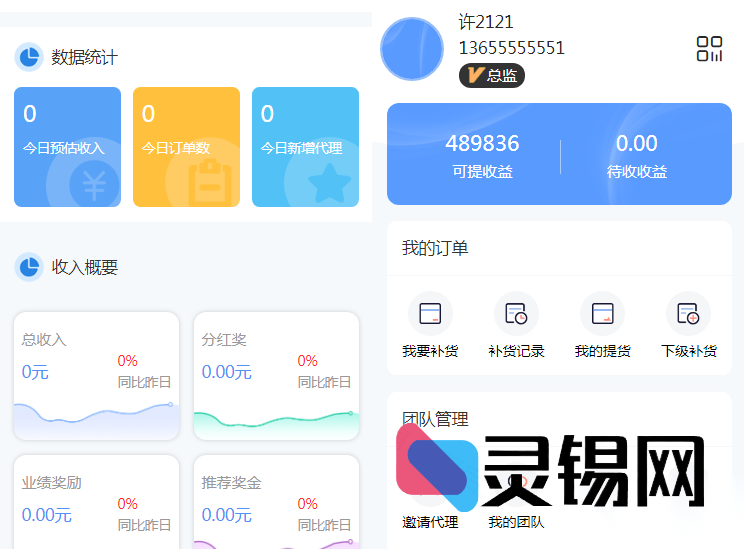The height and width of the screenshot is (549, 744).
Task: Select the 我的提货 pickup icon
Action: click(602, 314)
